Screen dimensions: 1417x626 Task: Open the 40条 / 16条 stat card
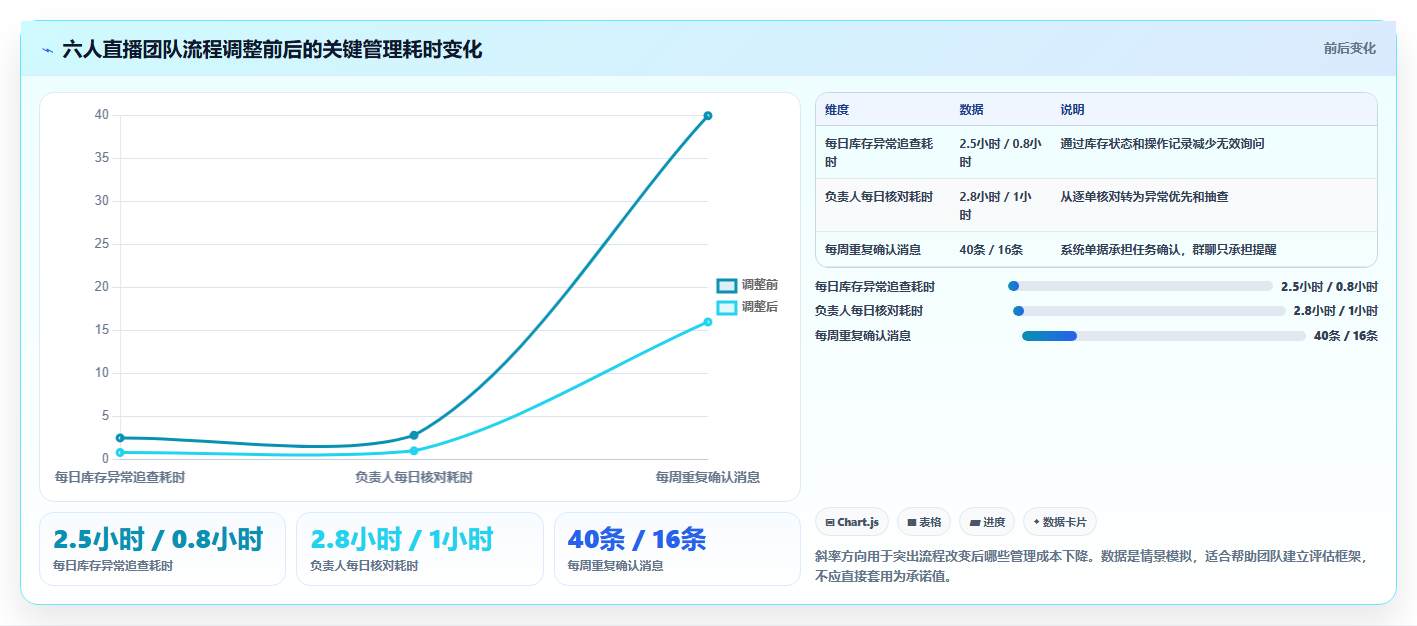point(677,549)
